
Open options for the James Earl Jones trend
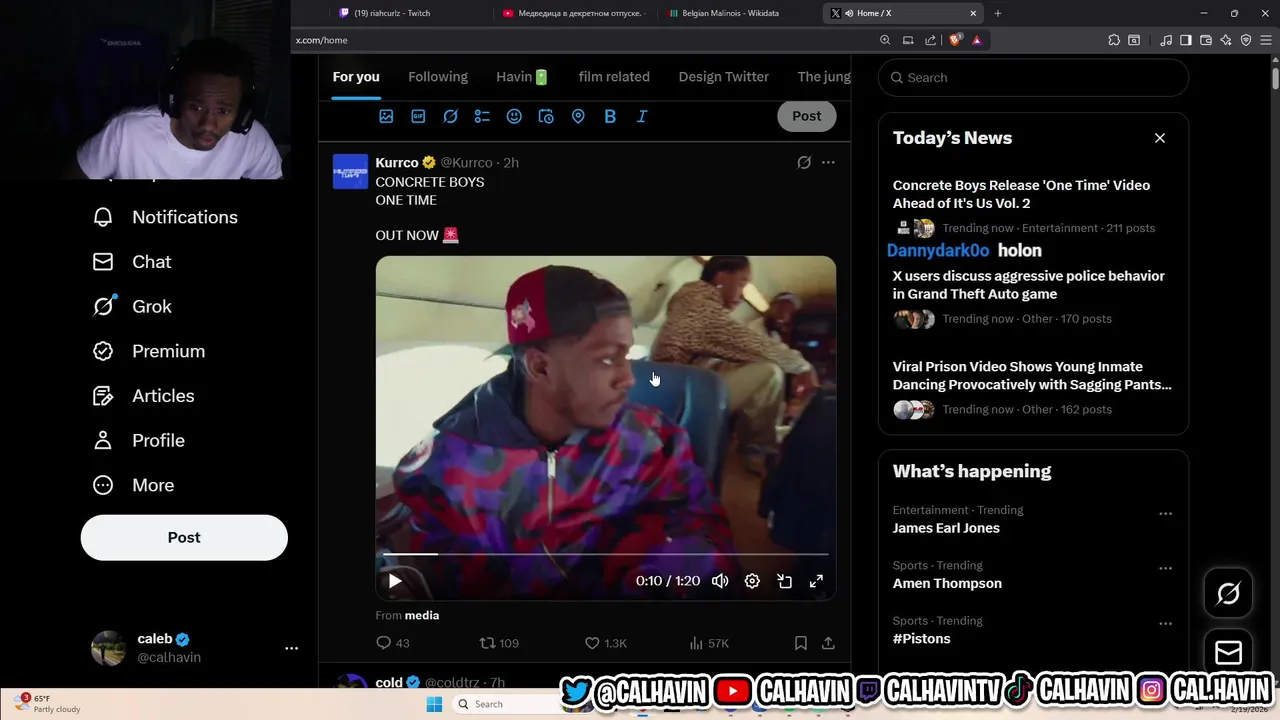click(1165, 513)
